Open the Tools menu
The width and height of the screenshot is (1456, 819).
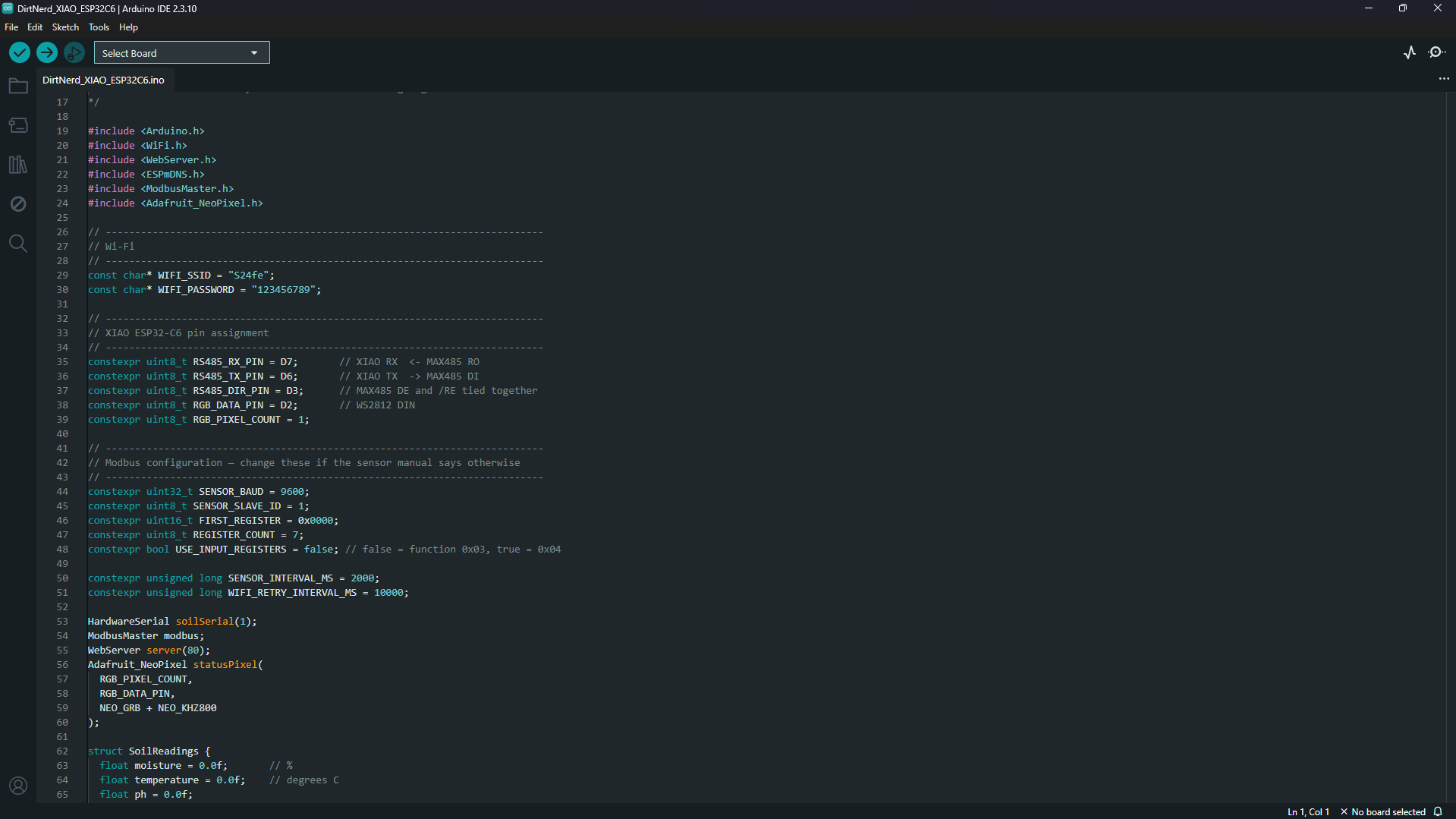99,27
